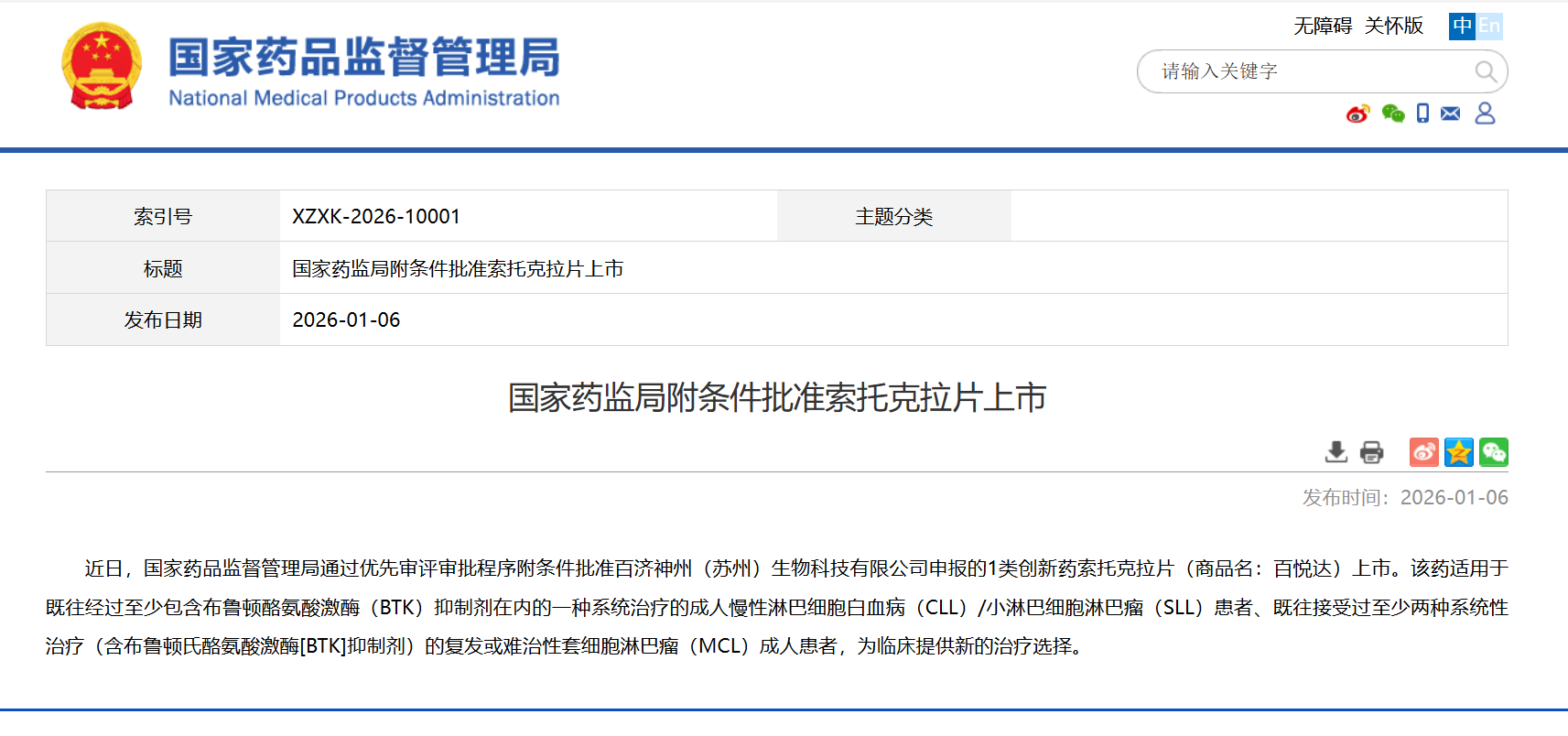Image resolution: width=1568 pixels, height=736 pixels.
Task: Open the 国家药品监督管理局 site title link
Action: 363,59
